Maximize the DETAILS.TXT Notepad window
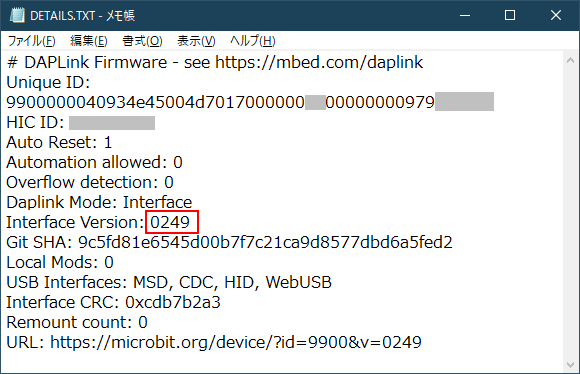Image resolution: width=580 pixels, height=374 pixels. [x=510, y=16]
